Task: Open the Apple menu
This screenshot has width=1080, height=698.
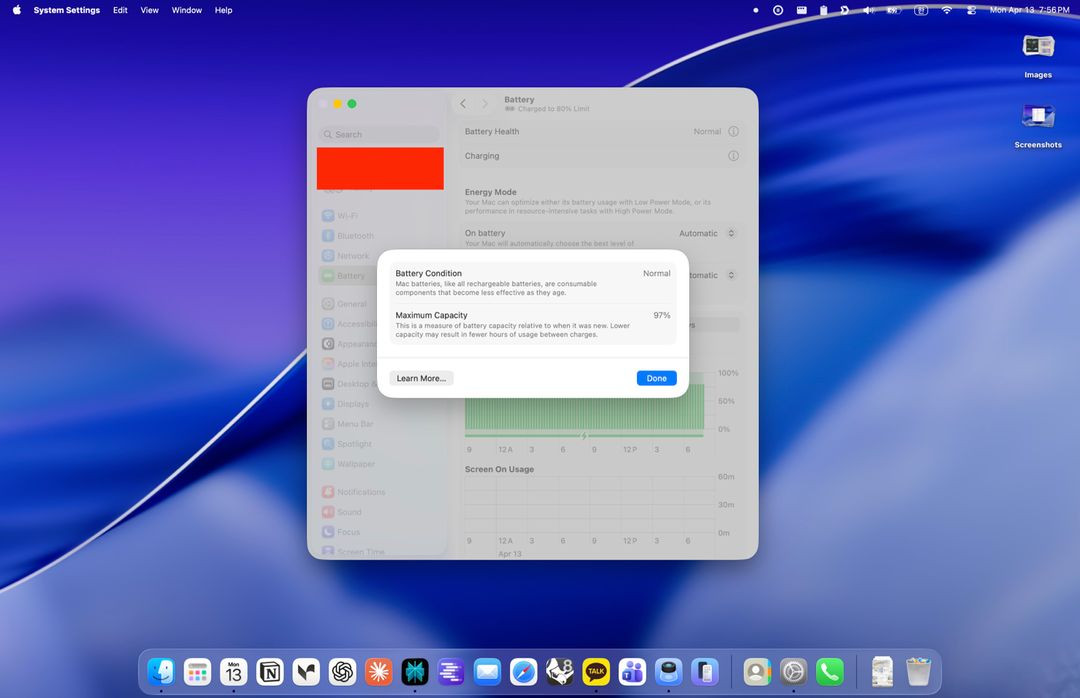Action: 17,10
